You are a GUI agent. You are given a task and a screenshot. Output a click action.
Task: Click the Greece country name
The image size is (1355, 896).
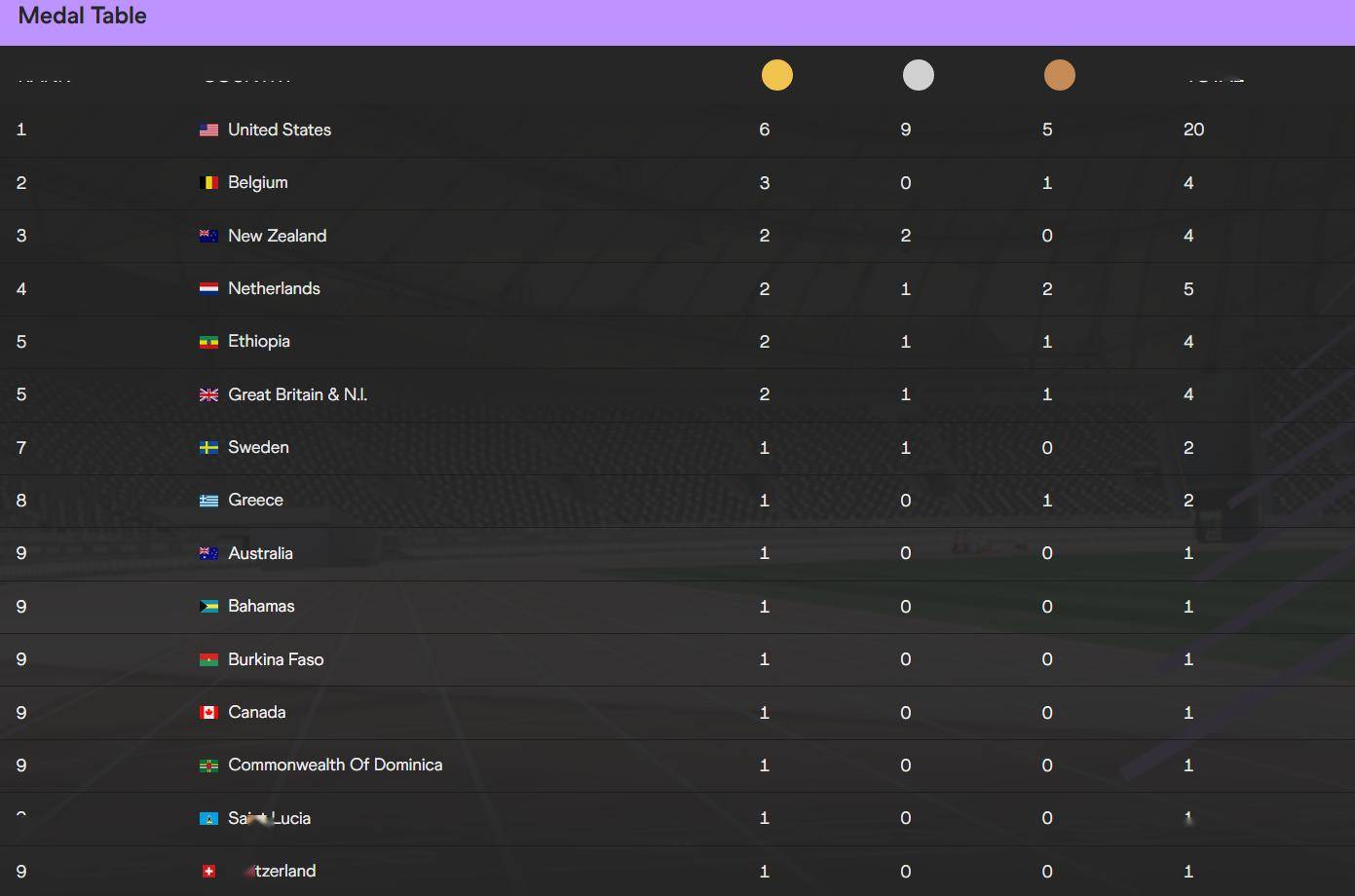[255, 500]
